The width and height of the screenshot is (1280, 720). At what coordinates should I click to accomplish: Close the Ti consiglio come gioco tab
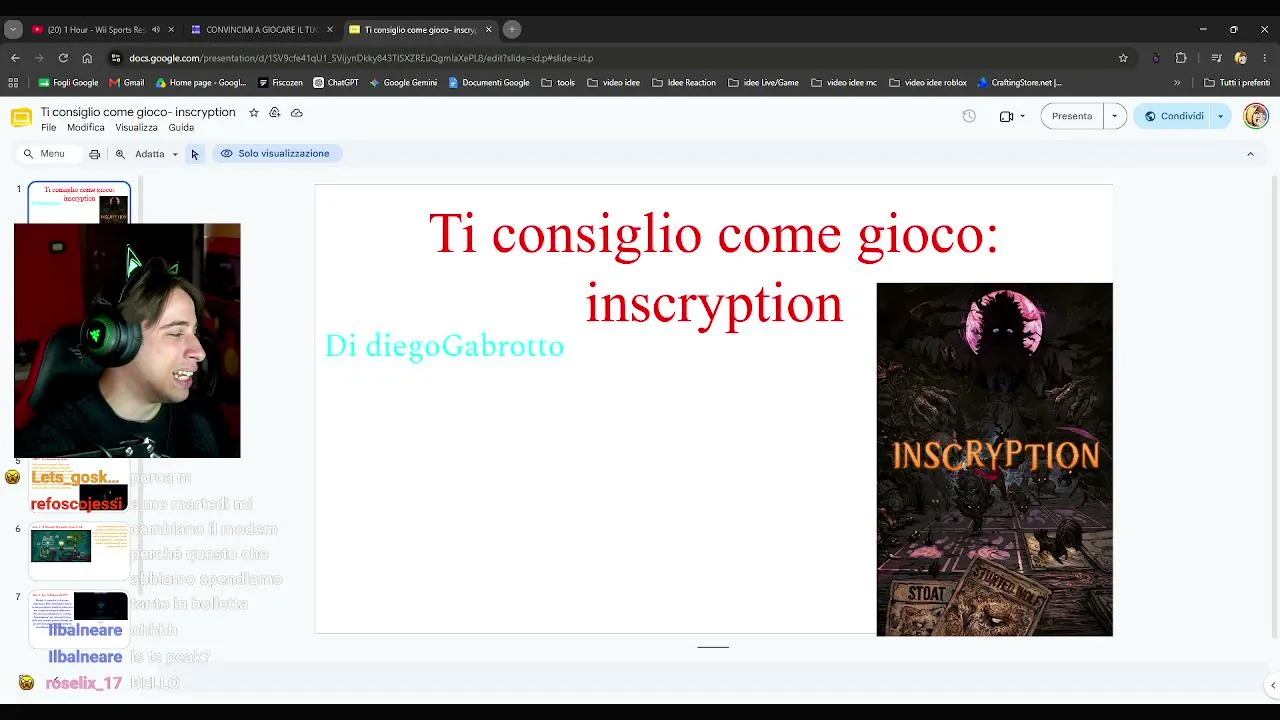[489, 30]
